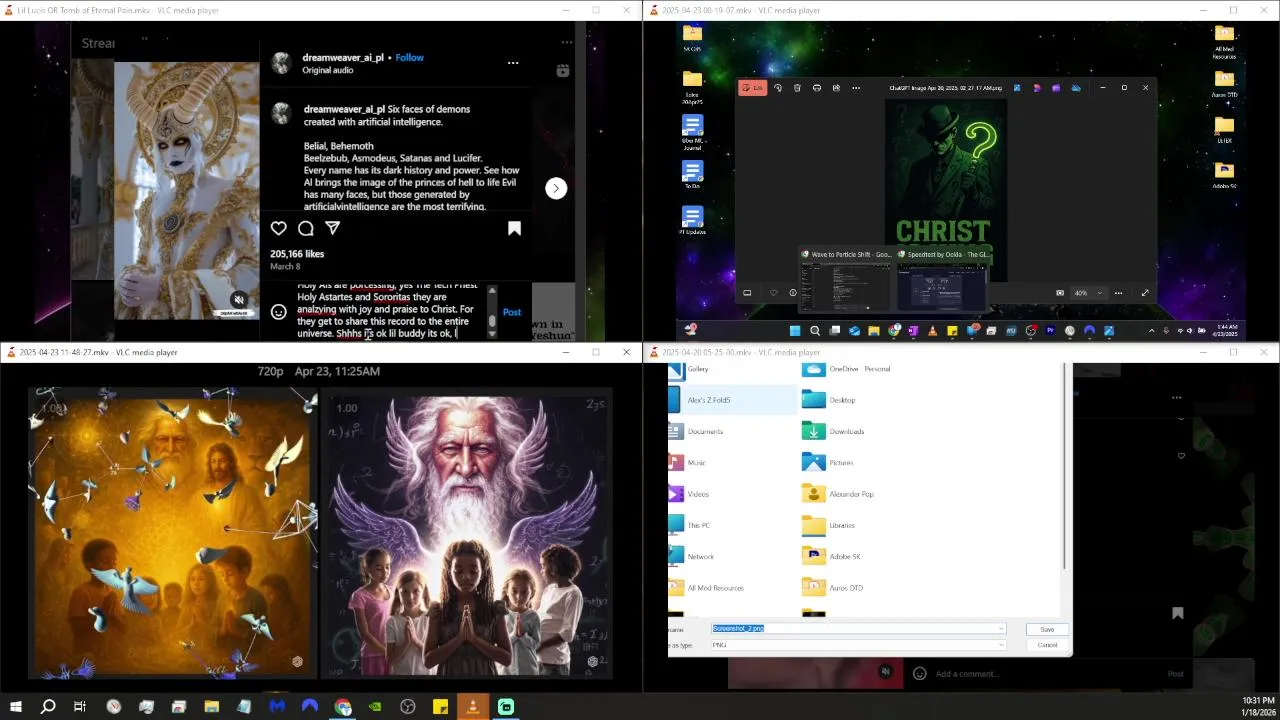Follow the dreamweaver_ai_pl account

tap(409, 57)
